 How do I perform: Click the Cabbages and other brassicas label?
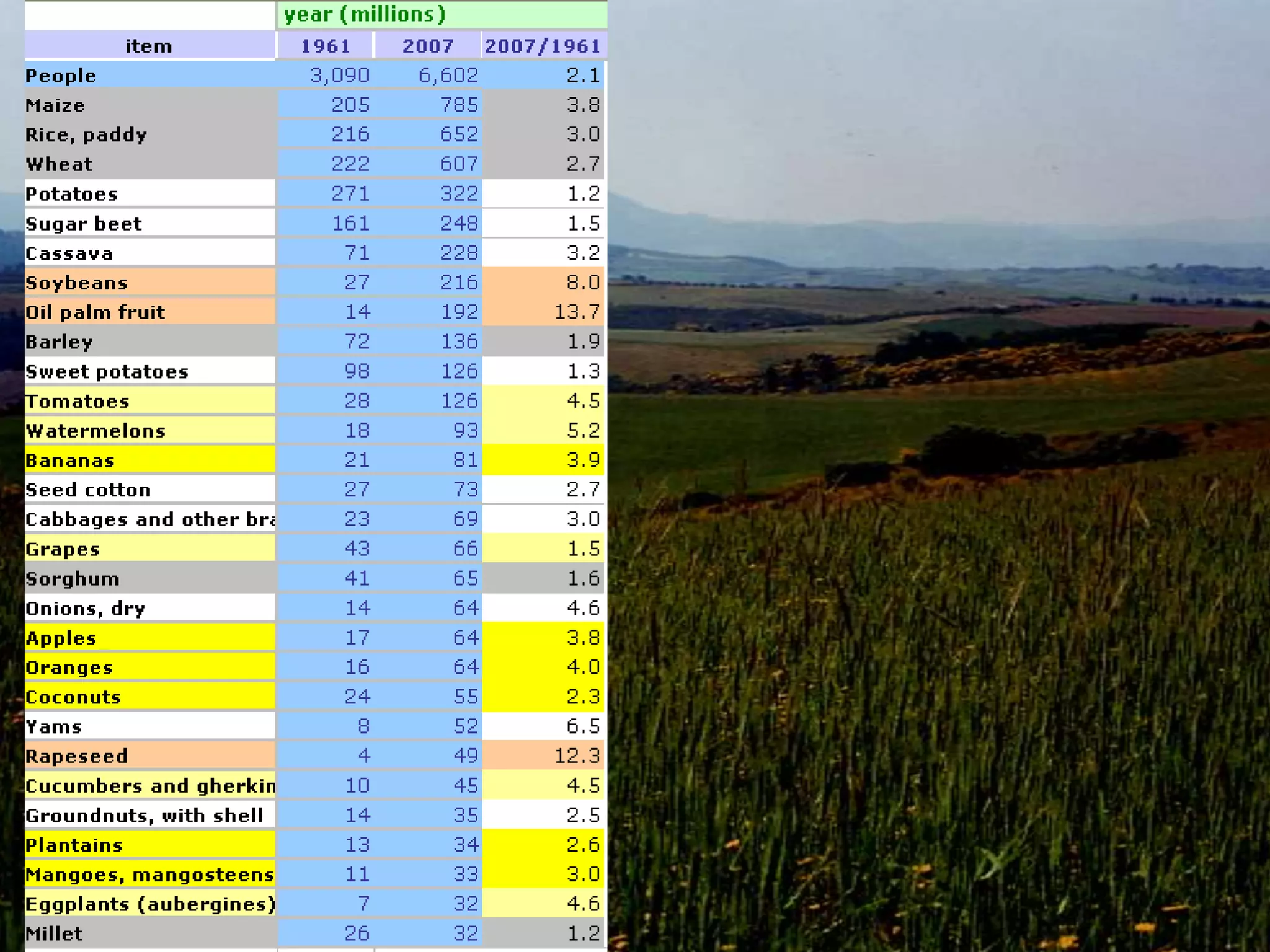149,519
